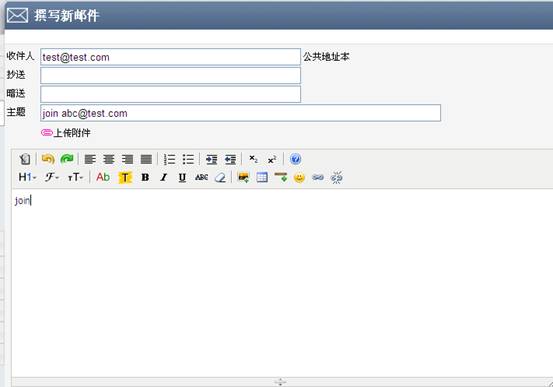Open the H1 heading dropdown

tap(27, 177)
